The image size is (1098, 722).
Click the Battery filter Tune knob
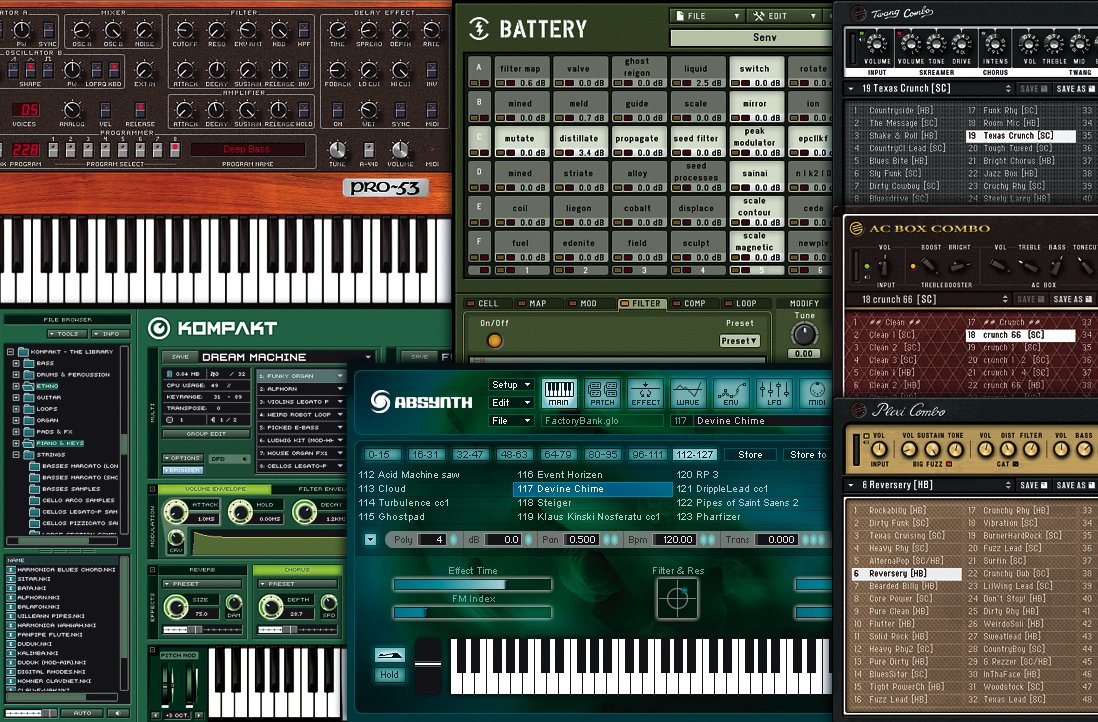click(x=804, y=334)
